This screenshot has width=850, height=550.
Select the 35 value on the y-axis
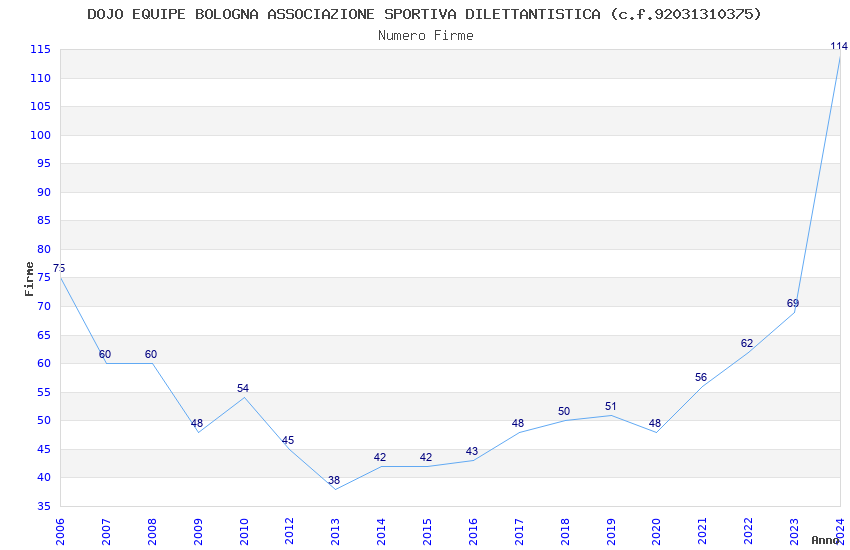(44, 506)
